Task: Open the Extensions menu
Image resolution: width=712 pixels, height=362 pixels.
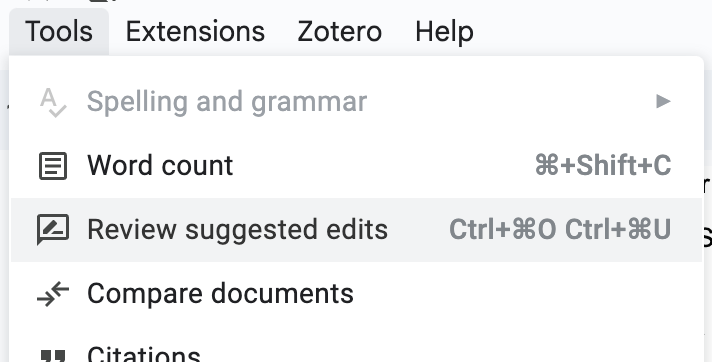Action: 195,31
